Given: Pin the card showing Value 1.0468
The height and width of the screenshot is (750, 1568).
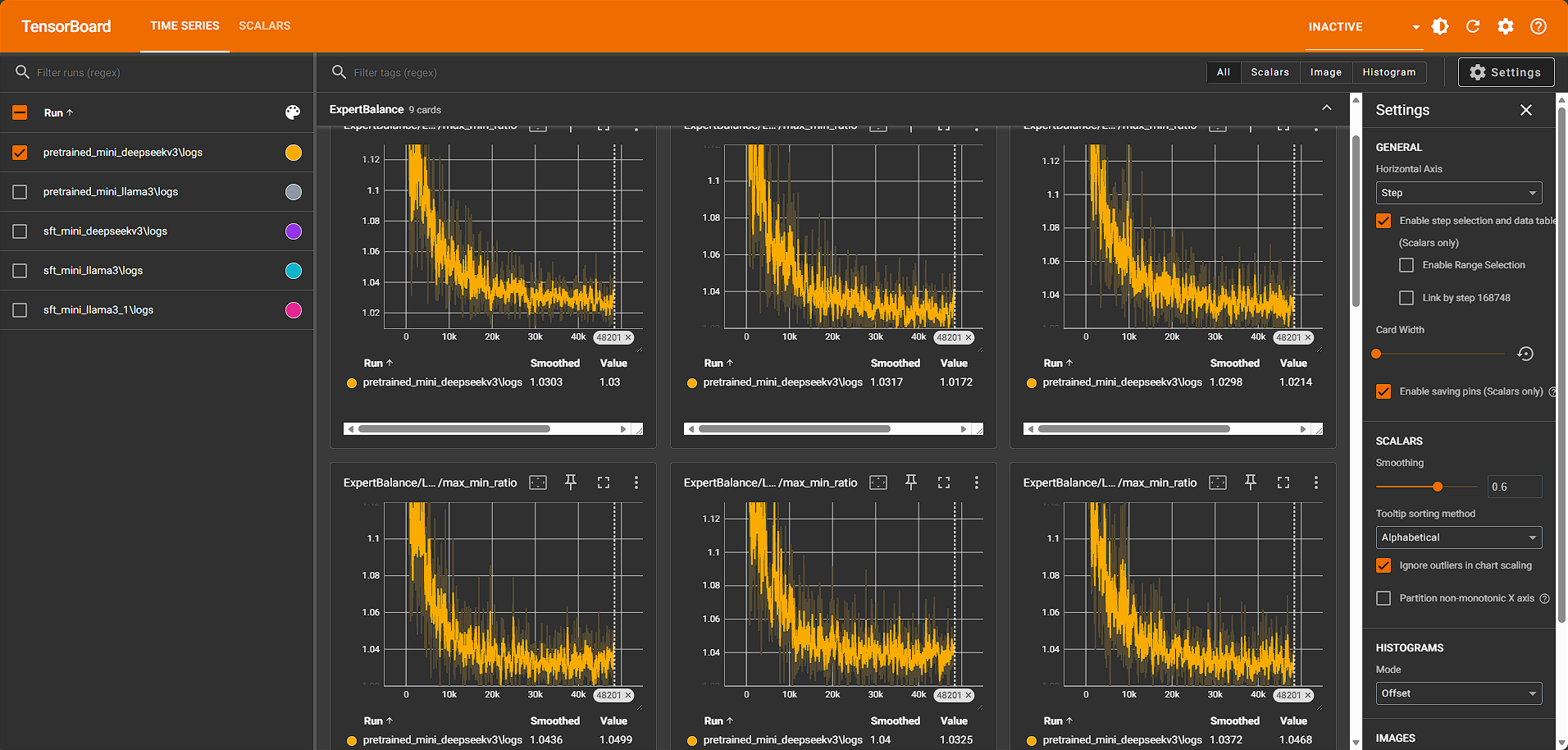Looking at the screenshot, I should (x=1251, y=482).
